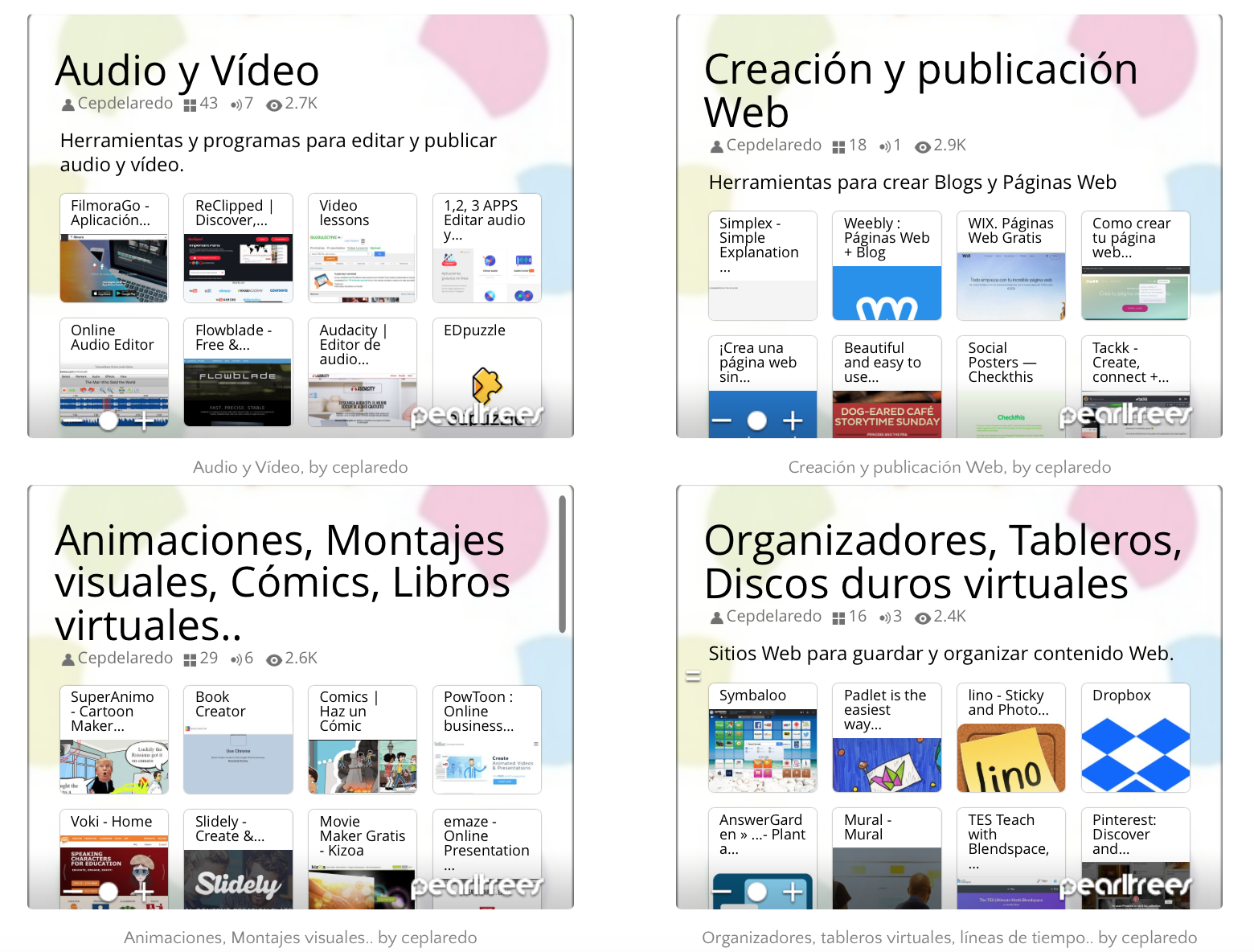The width and height of the screenshot is (1254, 952).
Task: Click zoom slider knob in Audio y Vídeo embed
Action: pos(109,421)
